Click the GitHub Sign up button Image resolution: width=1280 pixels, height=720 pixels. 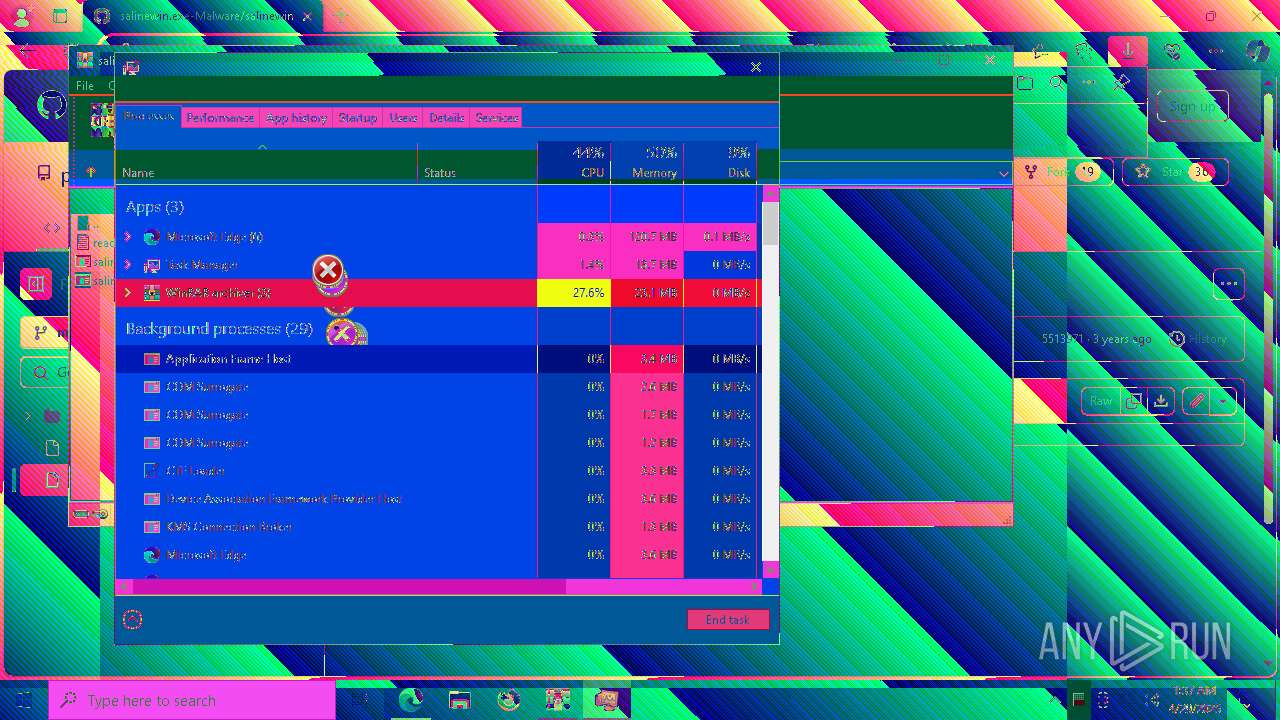click(1192, 106)
